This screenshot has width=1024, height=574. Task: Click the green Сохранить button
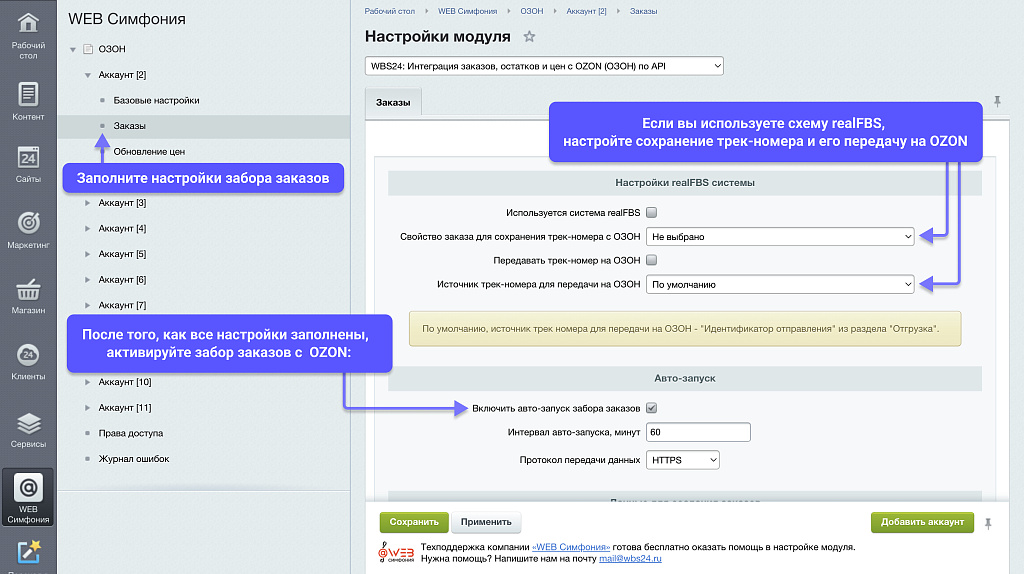(x=414, y=522)
